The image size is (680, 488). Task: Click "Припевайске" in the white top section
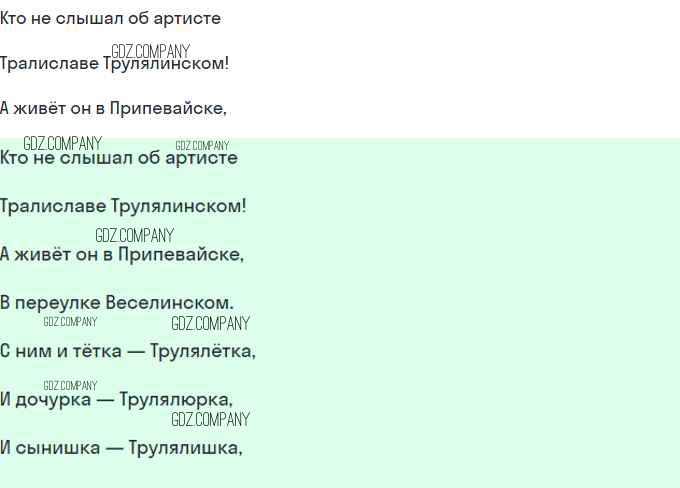(168, 109)
